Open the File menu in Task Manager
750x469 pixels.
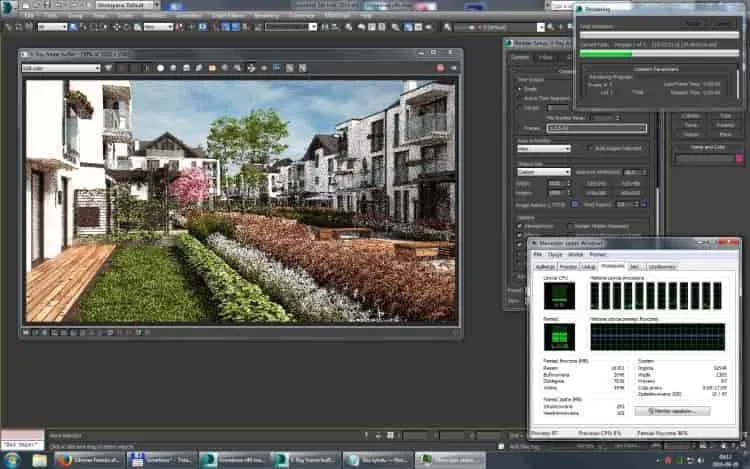538,255
